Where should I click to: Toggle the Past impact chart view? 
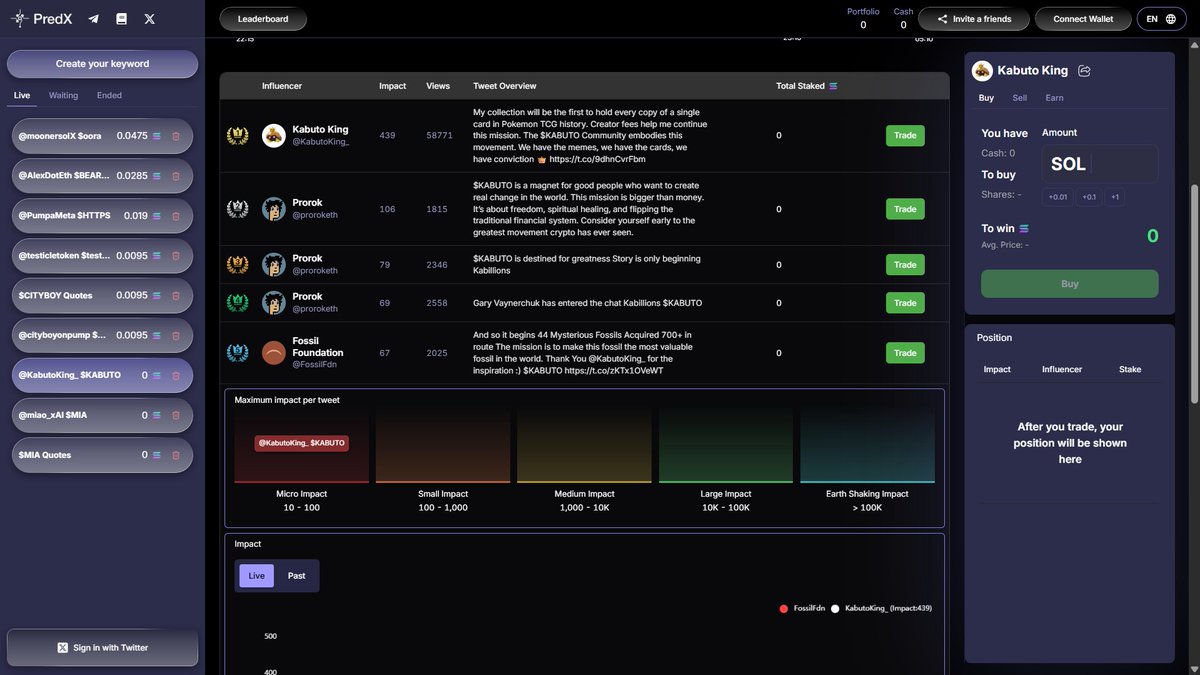[x=296, y=576]
